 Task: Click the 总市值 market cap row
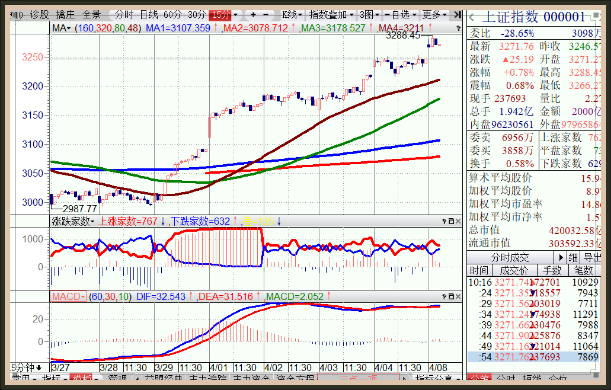tap(534, 230)
